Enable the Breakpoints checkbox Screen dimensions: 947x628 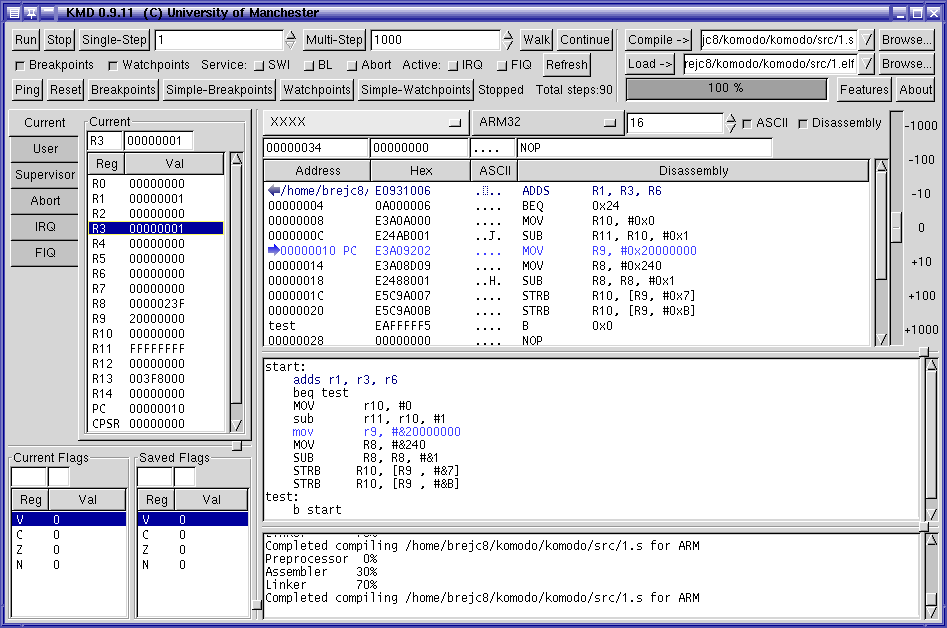[x=20, y=65]
